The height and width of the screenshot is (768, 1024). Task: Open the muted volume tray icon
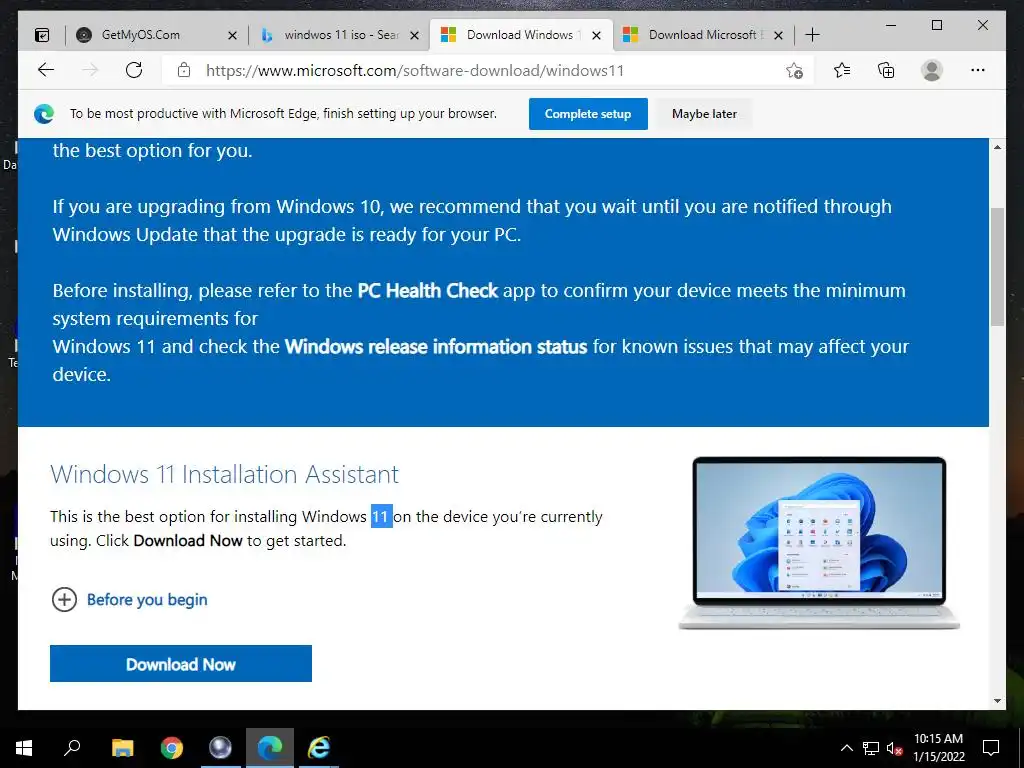pos(895,748)
